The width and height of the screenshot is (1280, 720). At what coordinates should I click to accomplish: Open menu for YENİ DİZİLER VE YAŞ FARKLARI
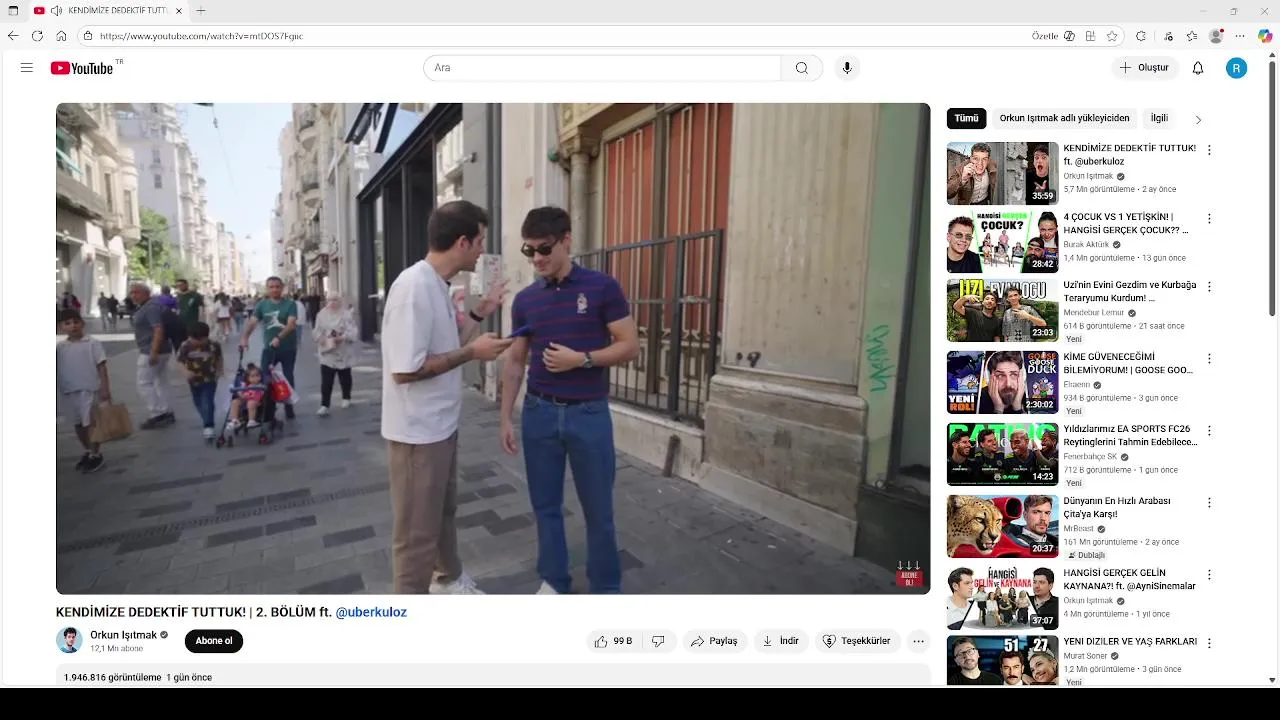[1209, 643]
